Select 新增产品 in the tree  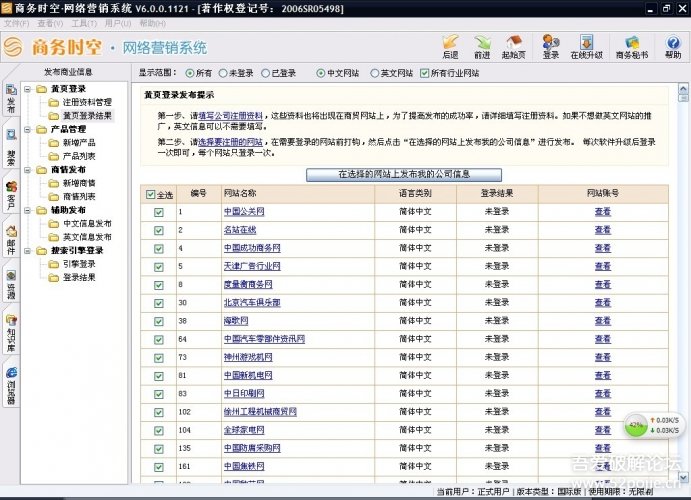pos(79,143)
